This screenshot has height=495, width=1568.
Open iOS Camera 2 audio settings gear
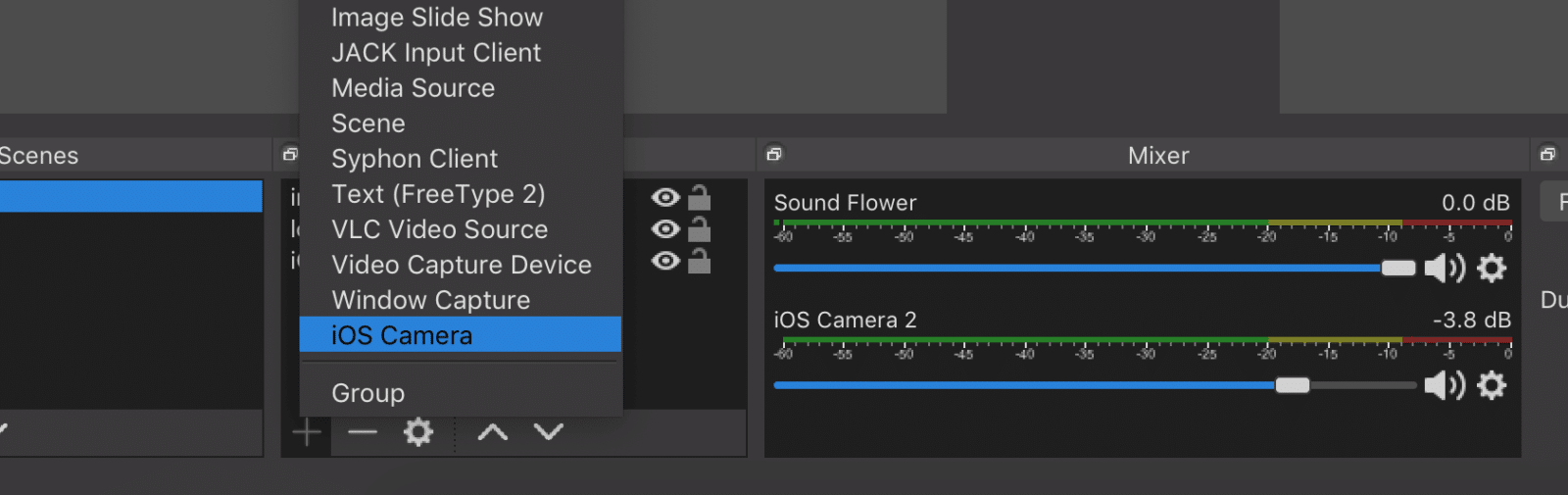point(1491,386)
